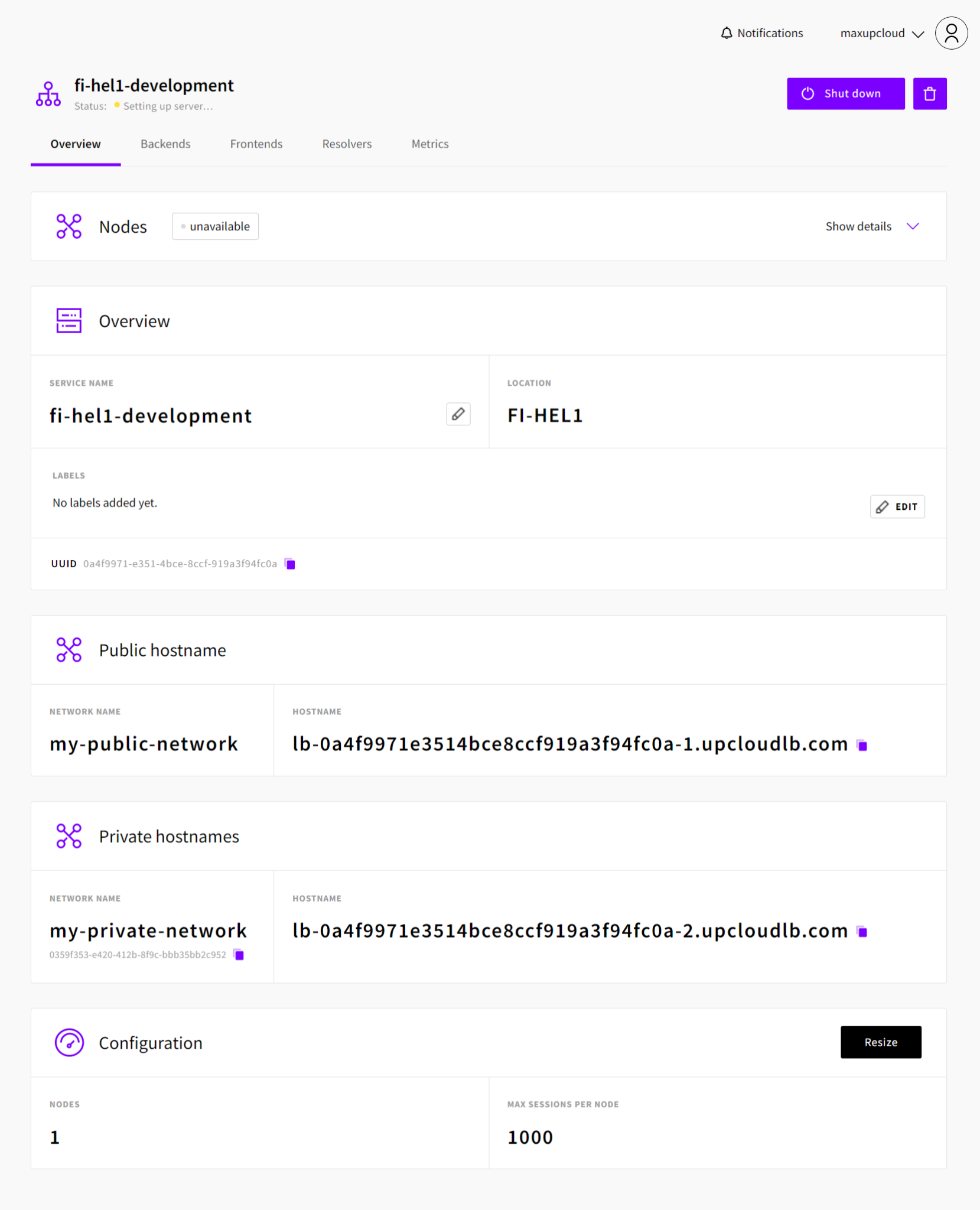Expand Show details chevron in Nodes
The height and width of the screenshot is (1210, 980).
tap(913, 226)
